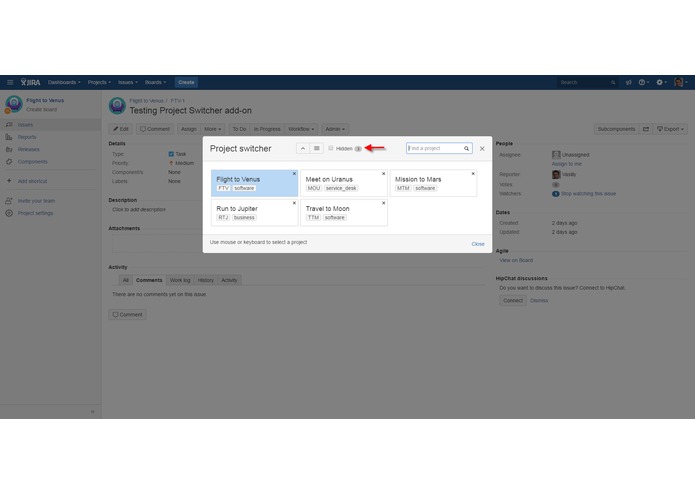Click the collapse arrow in Project switcher
This screenshot has width=695, height=494.
(303, 148)
